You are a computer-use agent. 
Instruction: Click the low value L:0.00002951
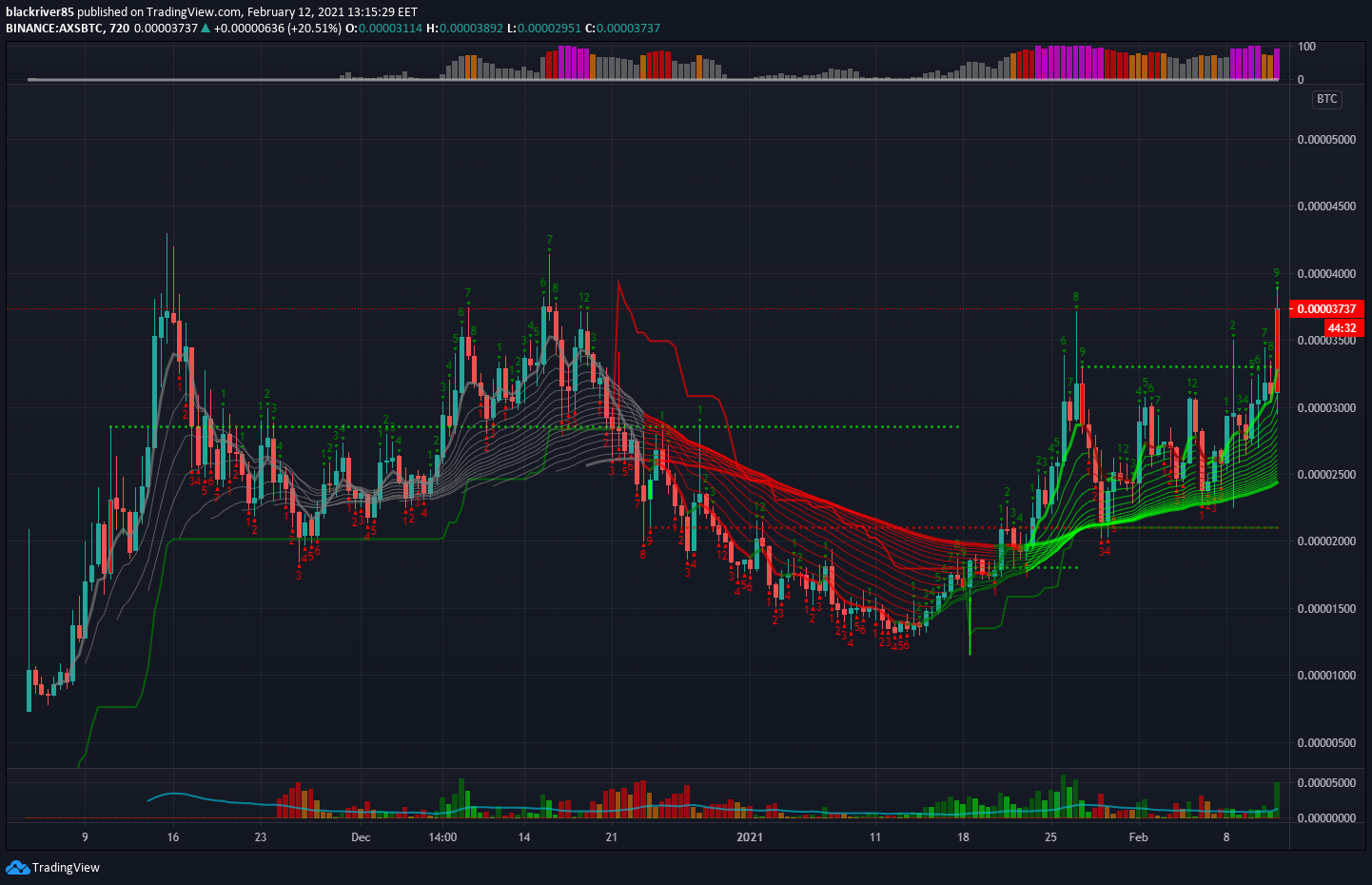pyautogui.click(x=543, y=28)
